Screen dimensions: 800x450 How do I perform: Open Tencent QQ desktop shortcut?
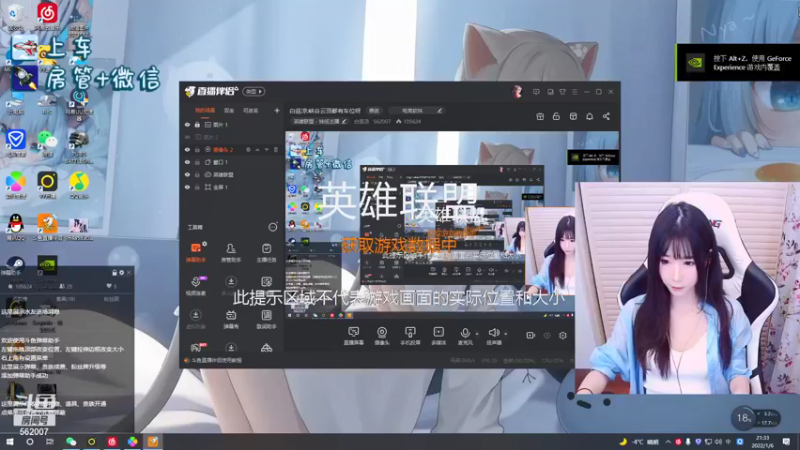click(x=16, y=227)
